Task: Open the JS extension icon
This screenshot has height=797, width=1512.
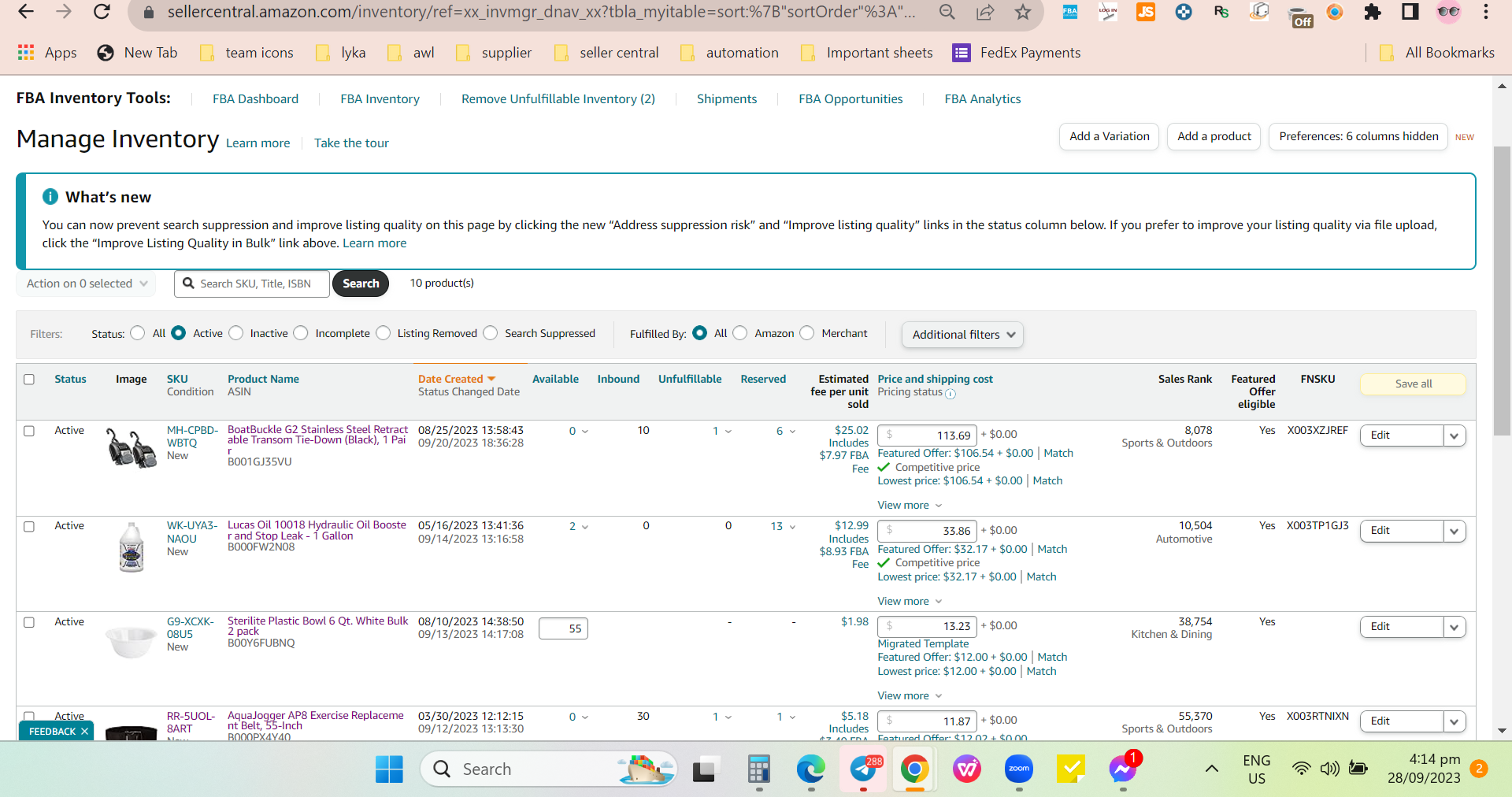Action: 1146,12
